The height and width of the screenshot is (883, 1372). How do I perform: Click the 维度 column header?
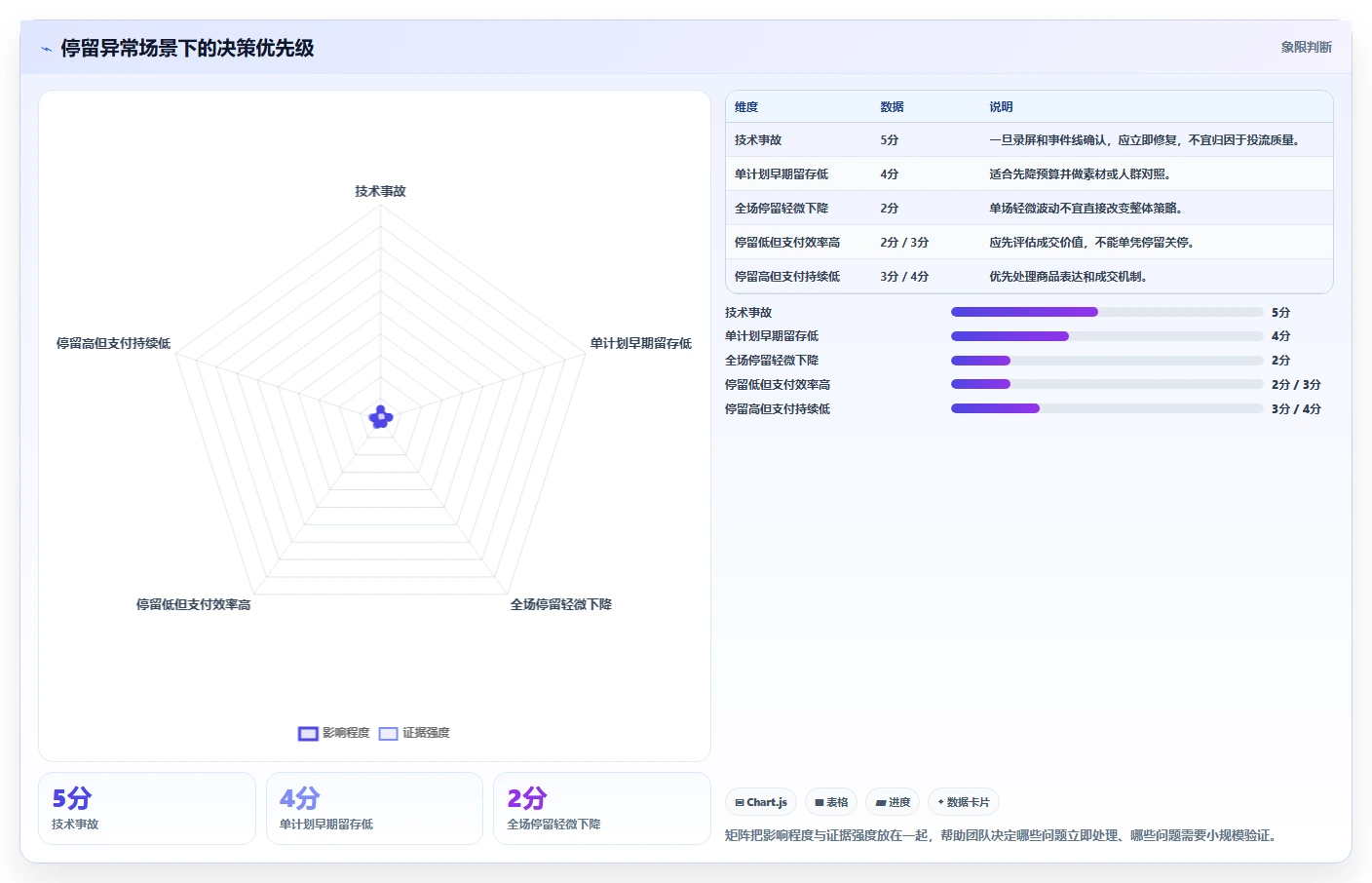pos(746,107)
